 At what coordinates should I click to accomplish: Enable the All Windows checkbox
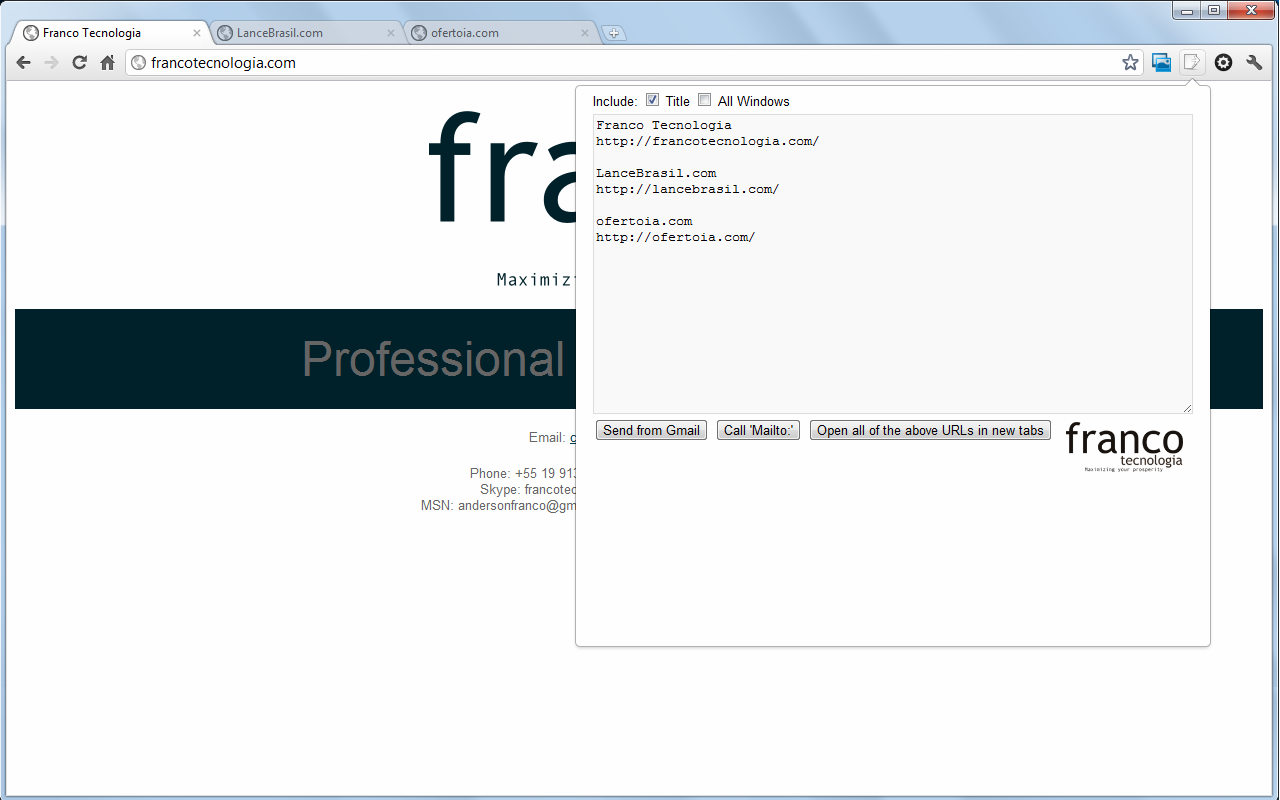pos(705,100)
